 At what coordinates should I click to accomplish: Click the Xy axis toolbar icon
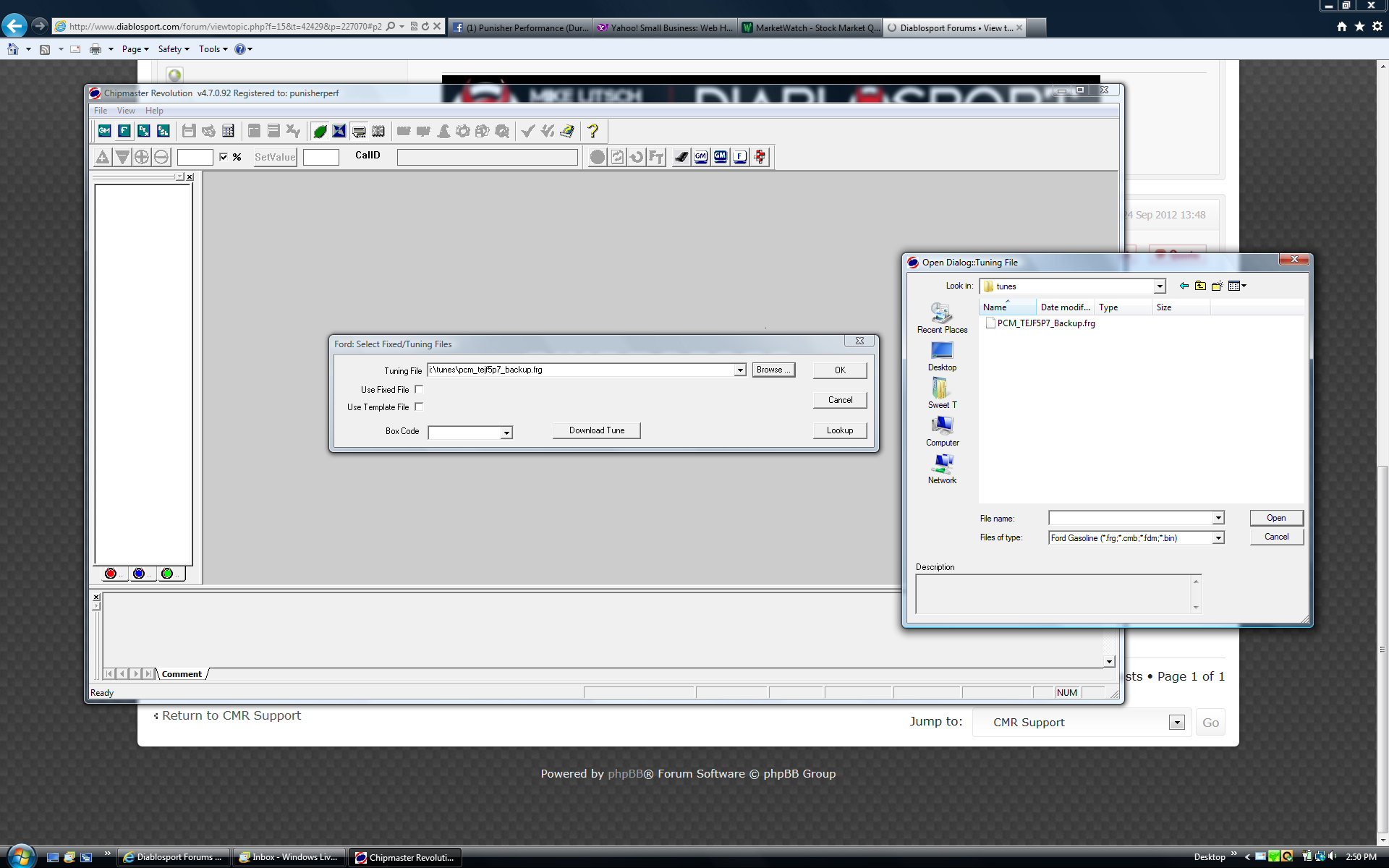click(293, 131)
